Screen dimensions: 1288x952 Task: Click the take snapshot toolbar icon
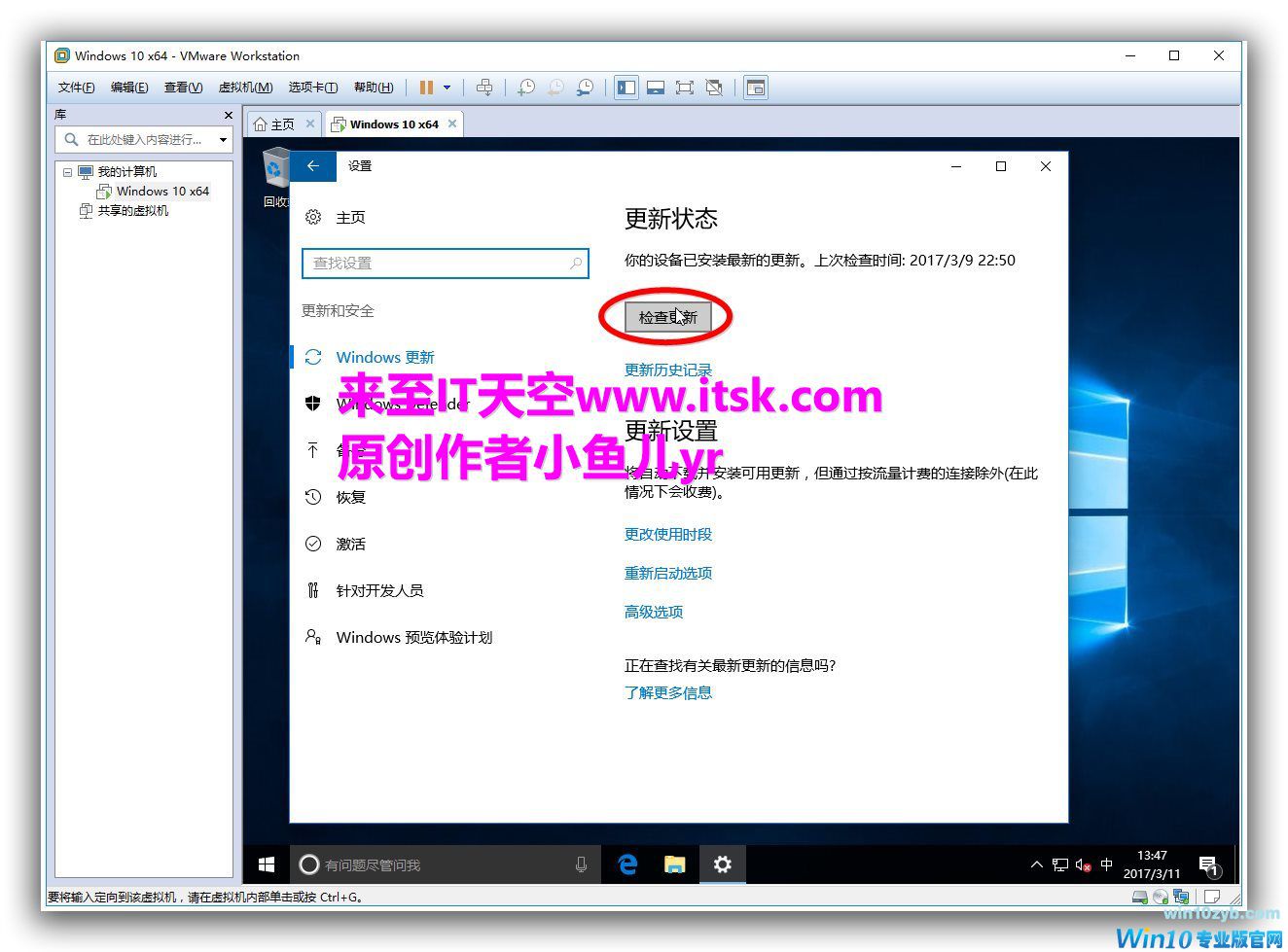pyautogui.click(x=525, y=88)
